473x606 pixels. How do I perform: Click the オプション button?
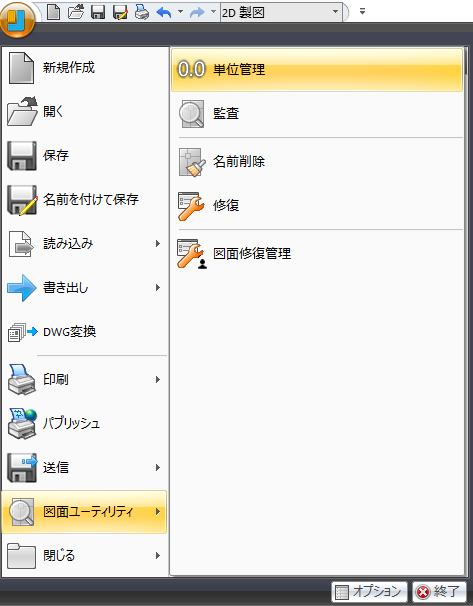pos(369,592)
